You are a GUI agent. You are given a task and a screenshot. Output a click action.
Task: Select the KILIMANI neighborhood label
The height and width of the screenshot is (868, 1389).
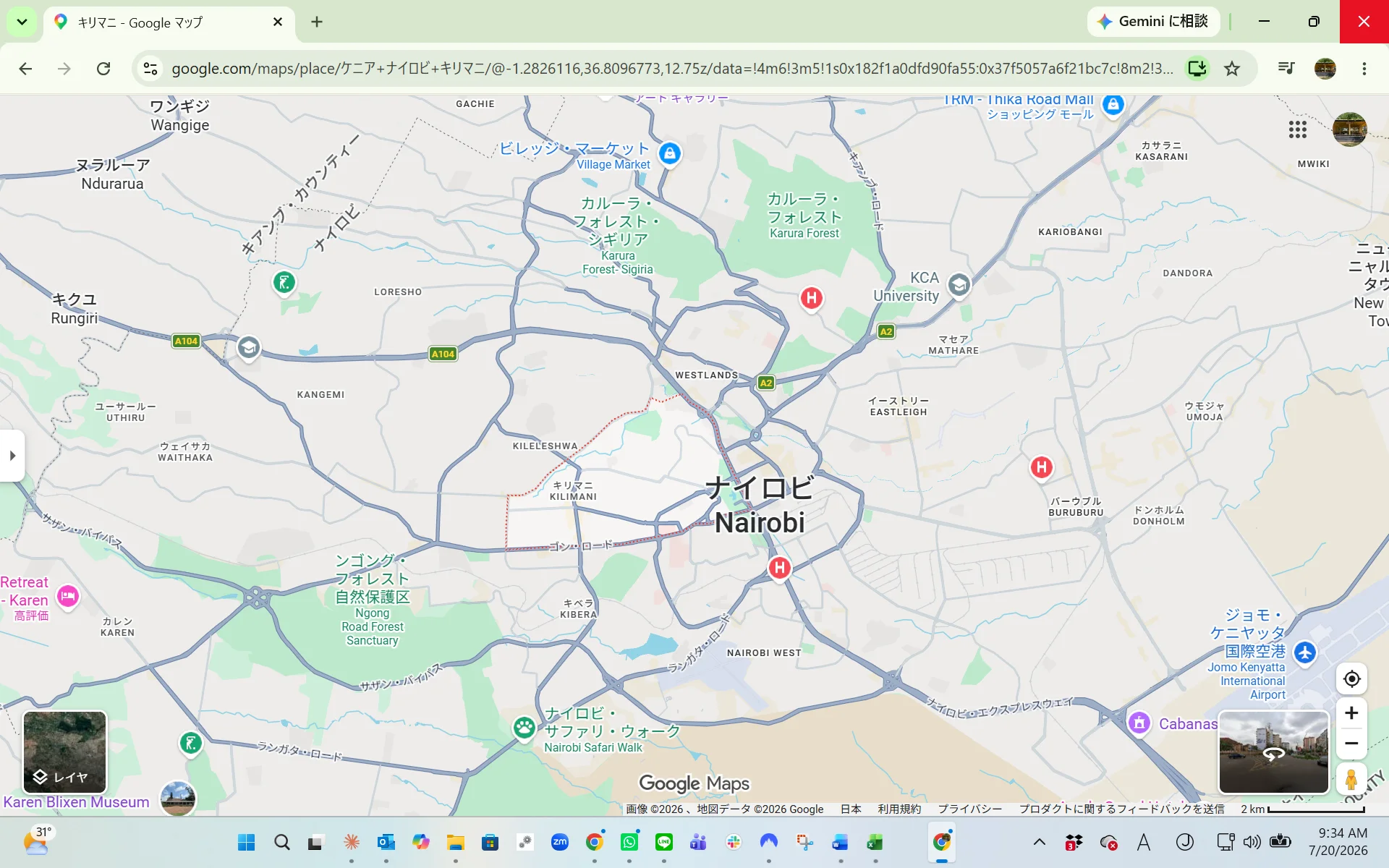tap(573, 491)
